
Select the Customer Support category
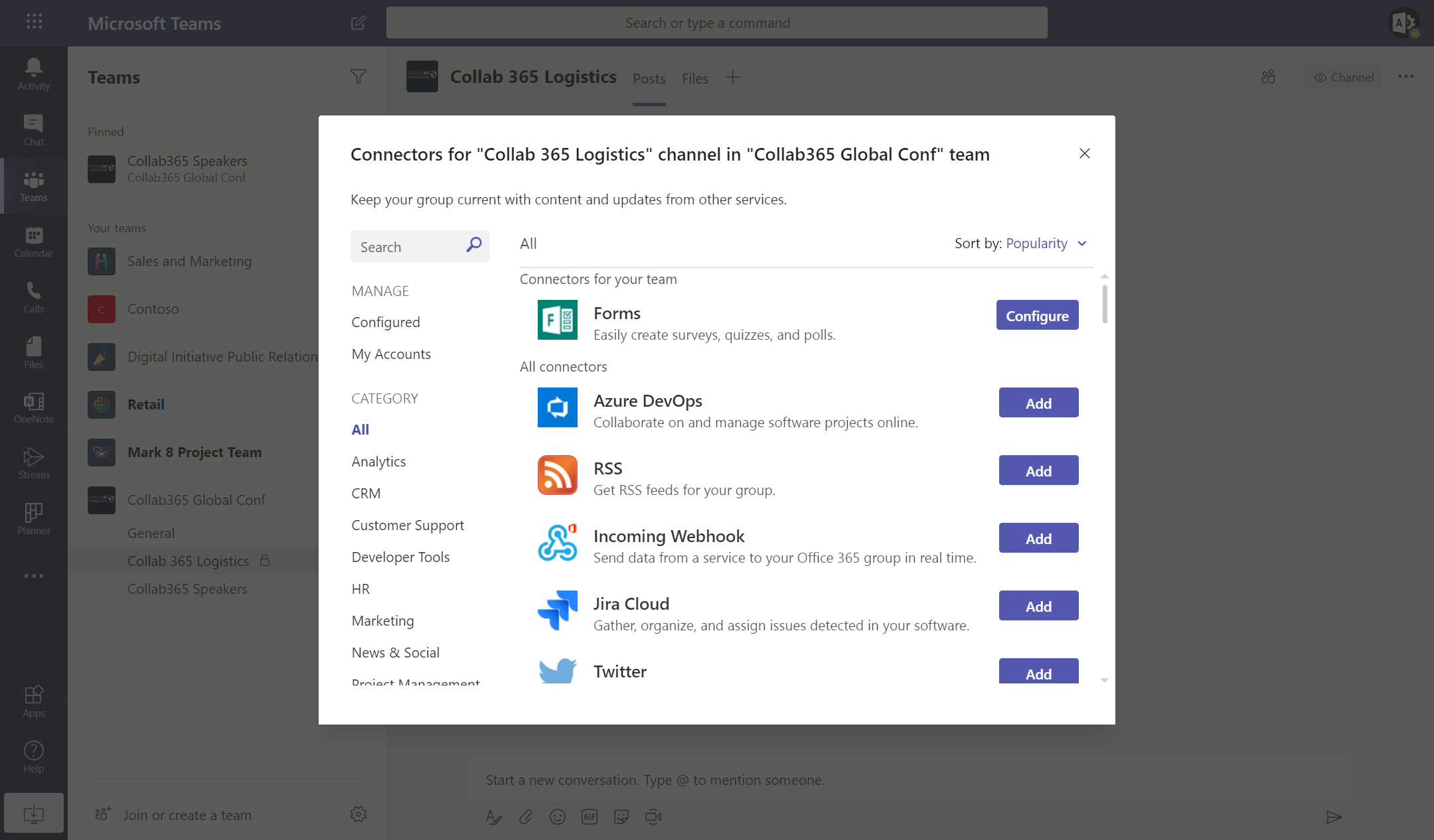408,525
